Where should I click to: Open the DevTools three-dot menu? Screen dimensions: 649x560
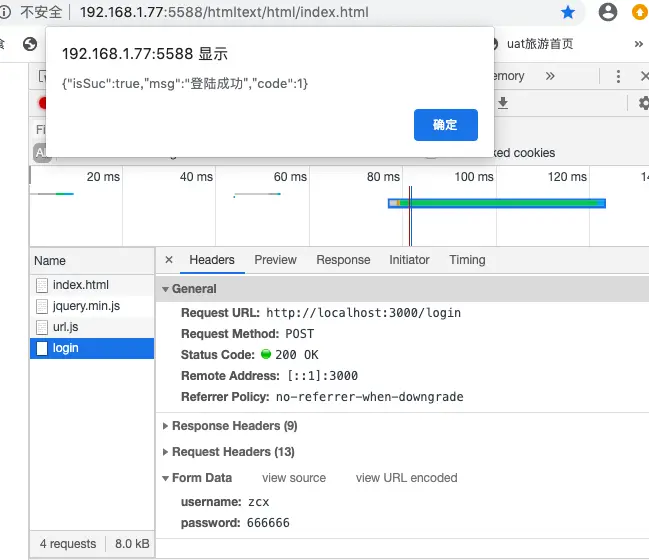pyautogui.click(x=618, y=76)
